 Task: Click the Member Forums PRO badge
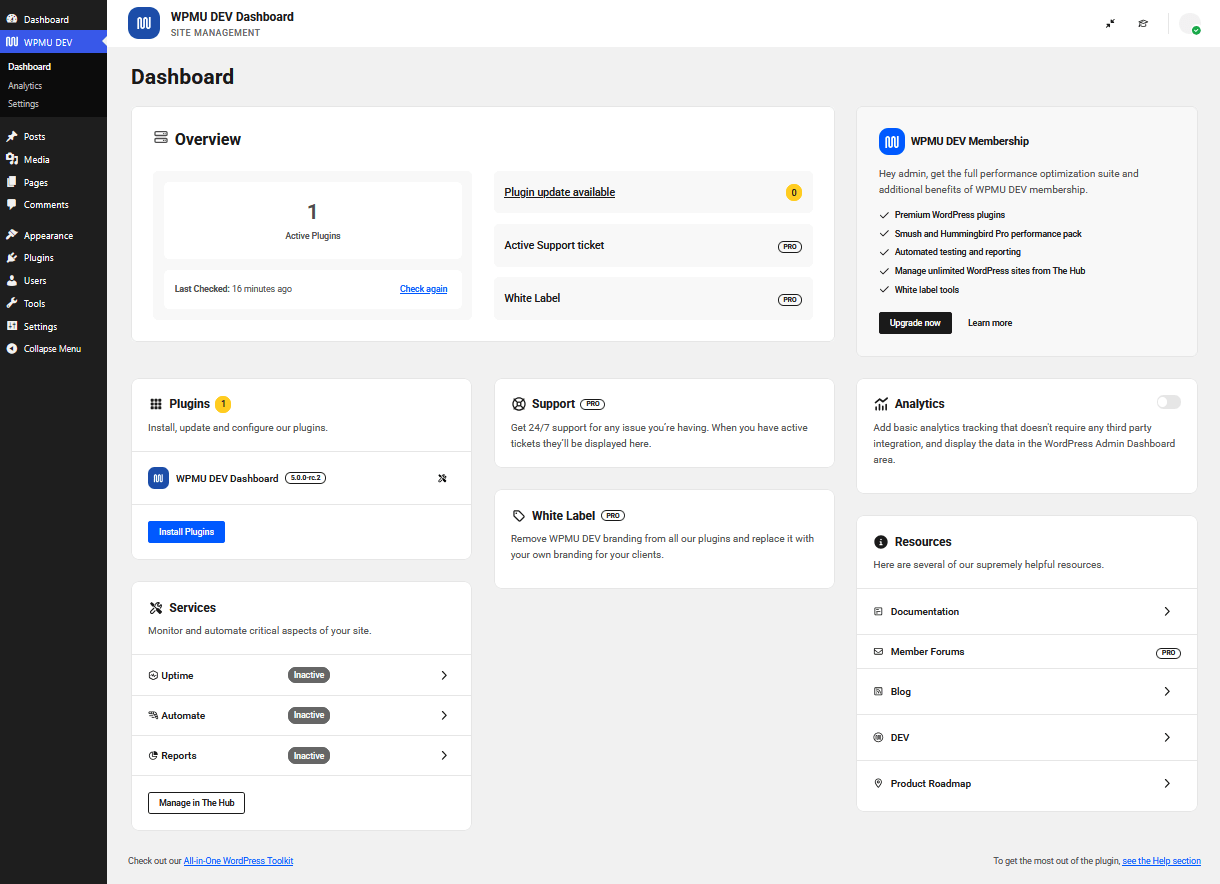point(1168,652)
